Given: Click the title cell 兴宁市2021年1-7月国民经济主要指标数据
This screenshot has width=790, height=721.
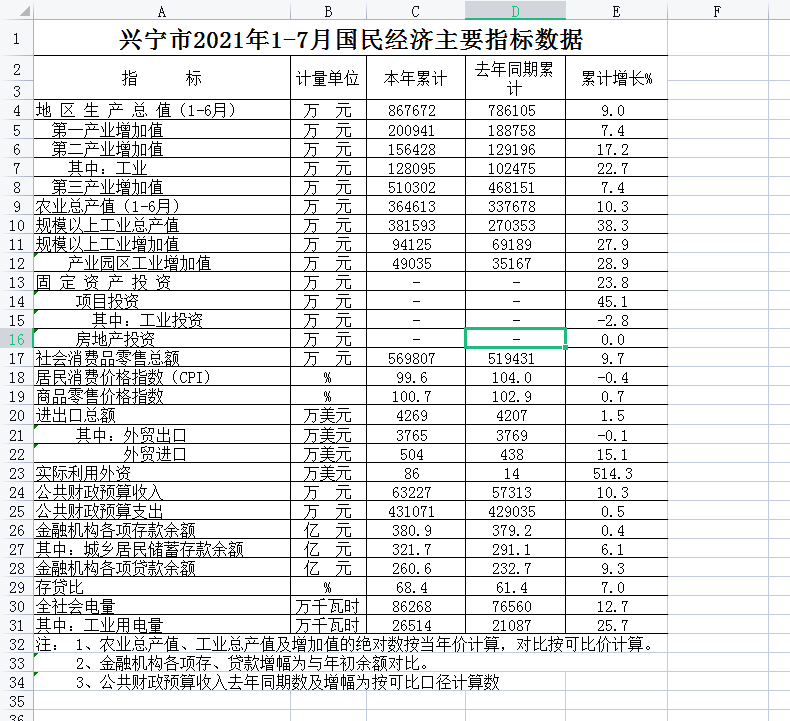Looking at the screenshot, I should [x=350, y=41].
